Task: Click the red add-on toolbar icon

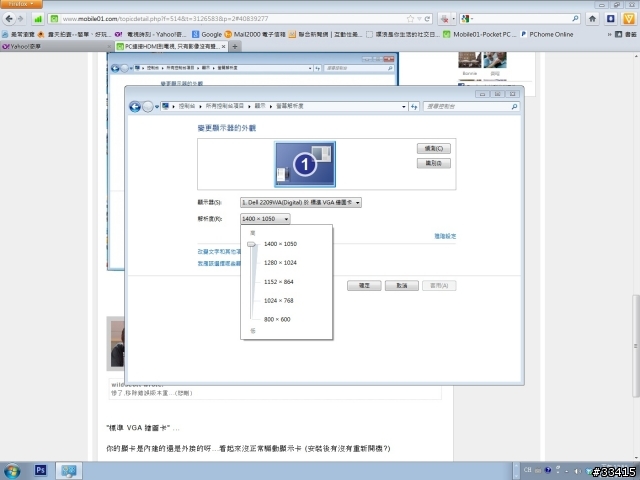Action: (x=444, y=19)
